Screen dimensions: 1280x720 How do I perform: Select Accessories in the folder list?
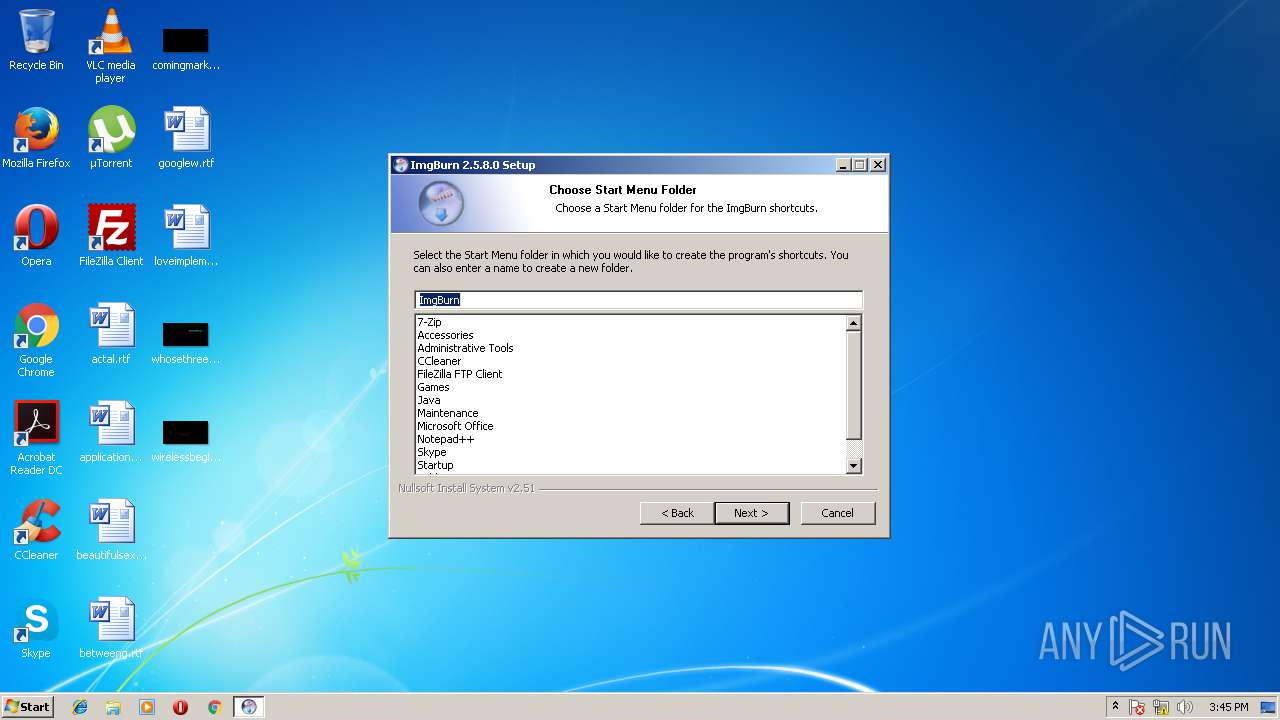click(x=445, y=335)
